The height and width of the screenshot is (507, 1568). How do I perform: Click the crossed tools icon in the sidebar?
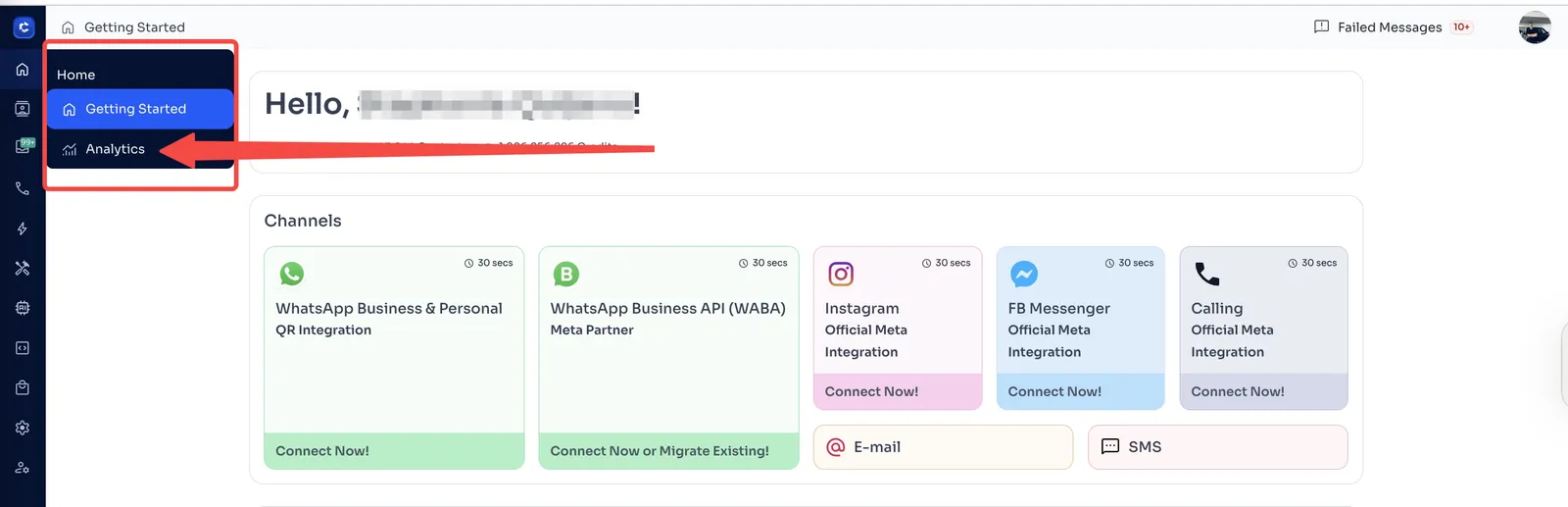23,268
